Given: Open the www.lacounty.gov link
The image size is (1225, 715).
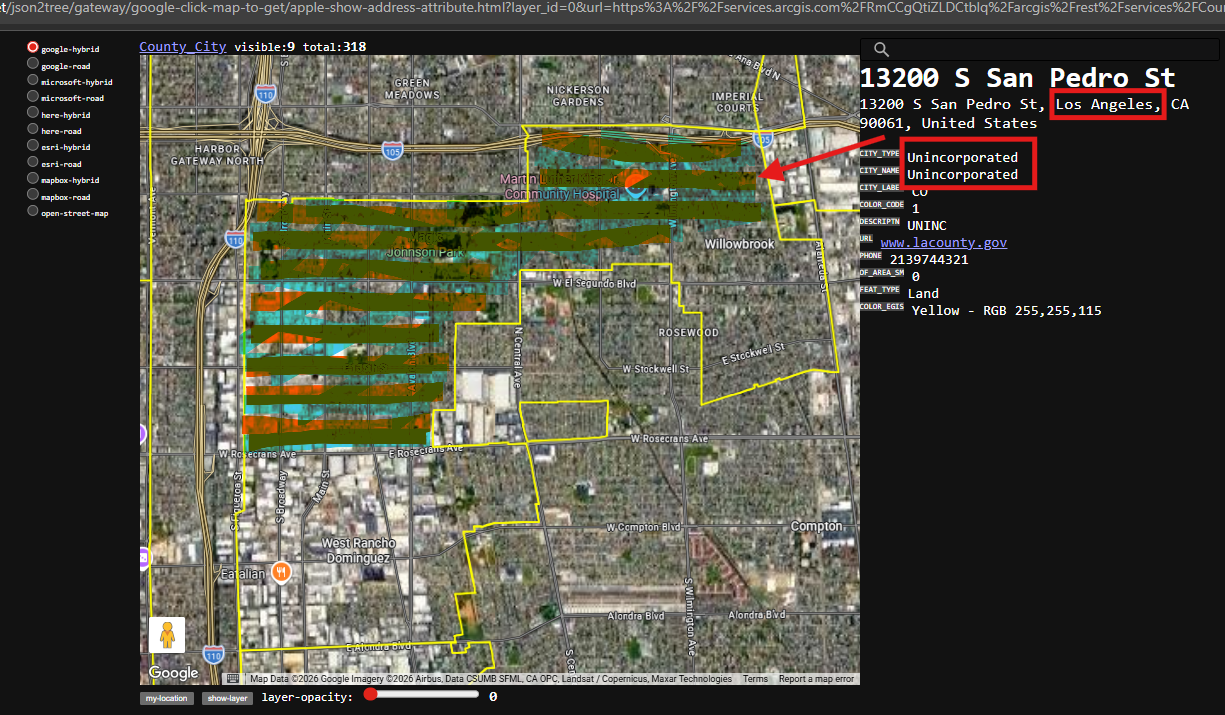Looking at the screenshot, I should (x=943, y=243).
